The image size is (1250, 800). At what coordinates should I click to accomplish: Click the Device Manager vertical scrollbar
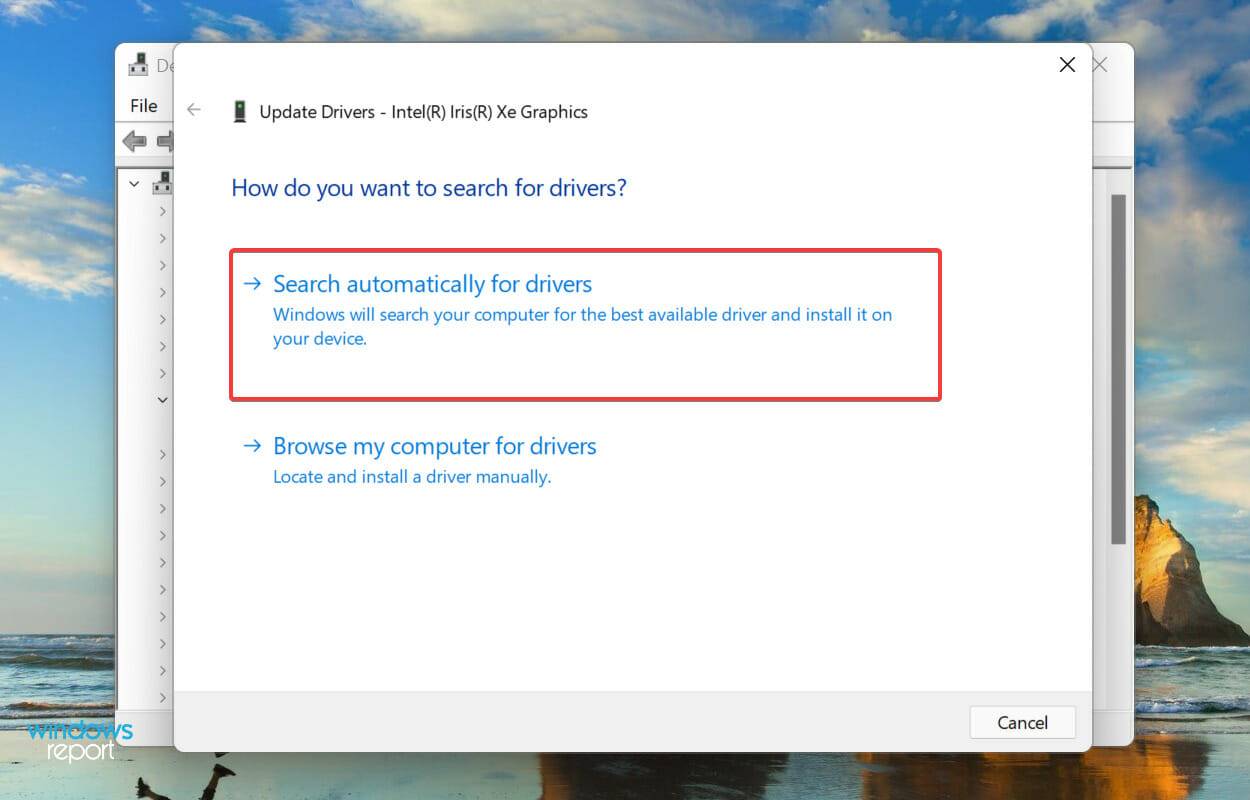[1119, 370]
